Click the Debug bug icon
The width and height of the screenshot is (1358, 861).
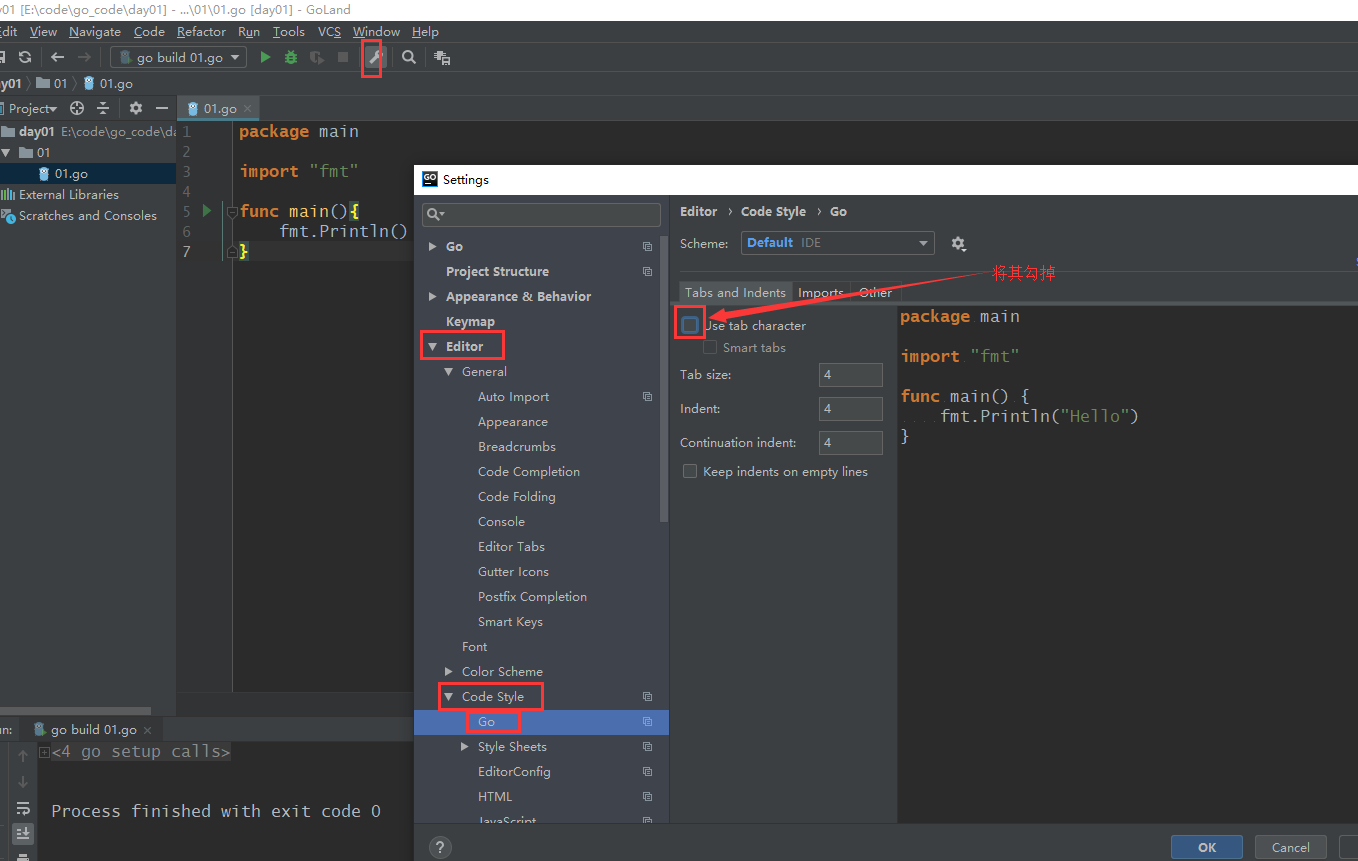coord(291,58)
